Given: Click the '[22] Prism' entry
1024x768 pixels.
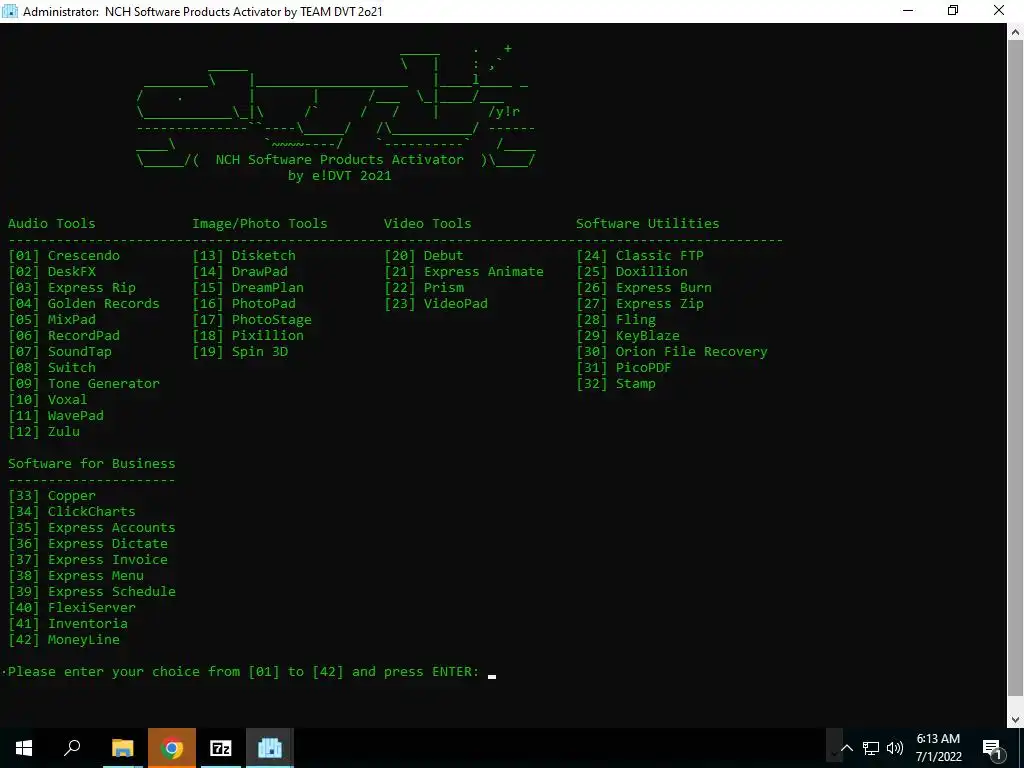Looking at the screenshot, I should (x=424, y=288).
